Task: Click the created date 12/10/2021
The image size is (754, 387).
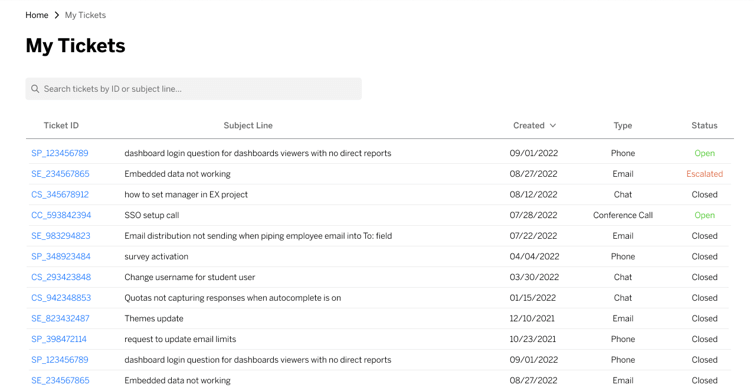Action: [x=532, y=318]
